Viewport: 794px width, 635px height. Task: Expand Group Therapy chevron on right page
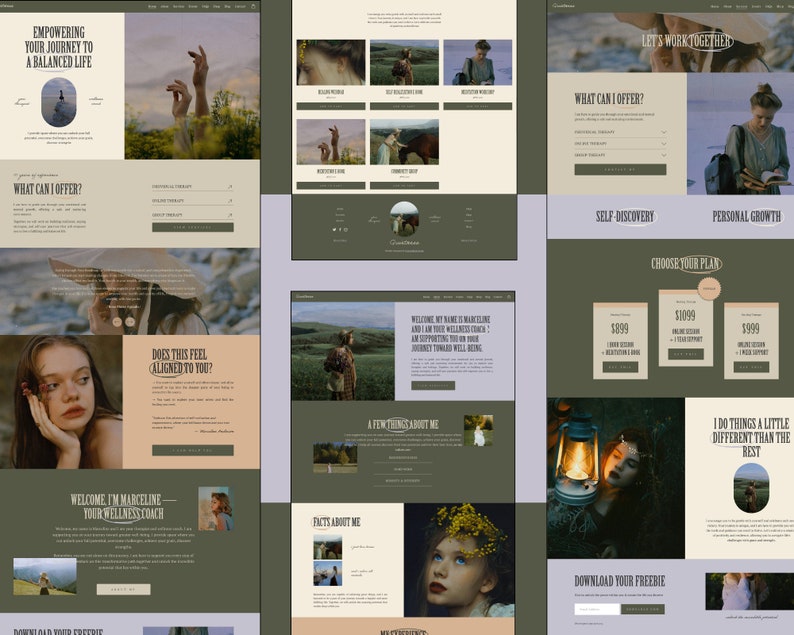[663, 155]
